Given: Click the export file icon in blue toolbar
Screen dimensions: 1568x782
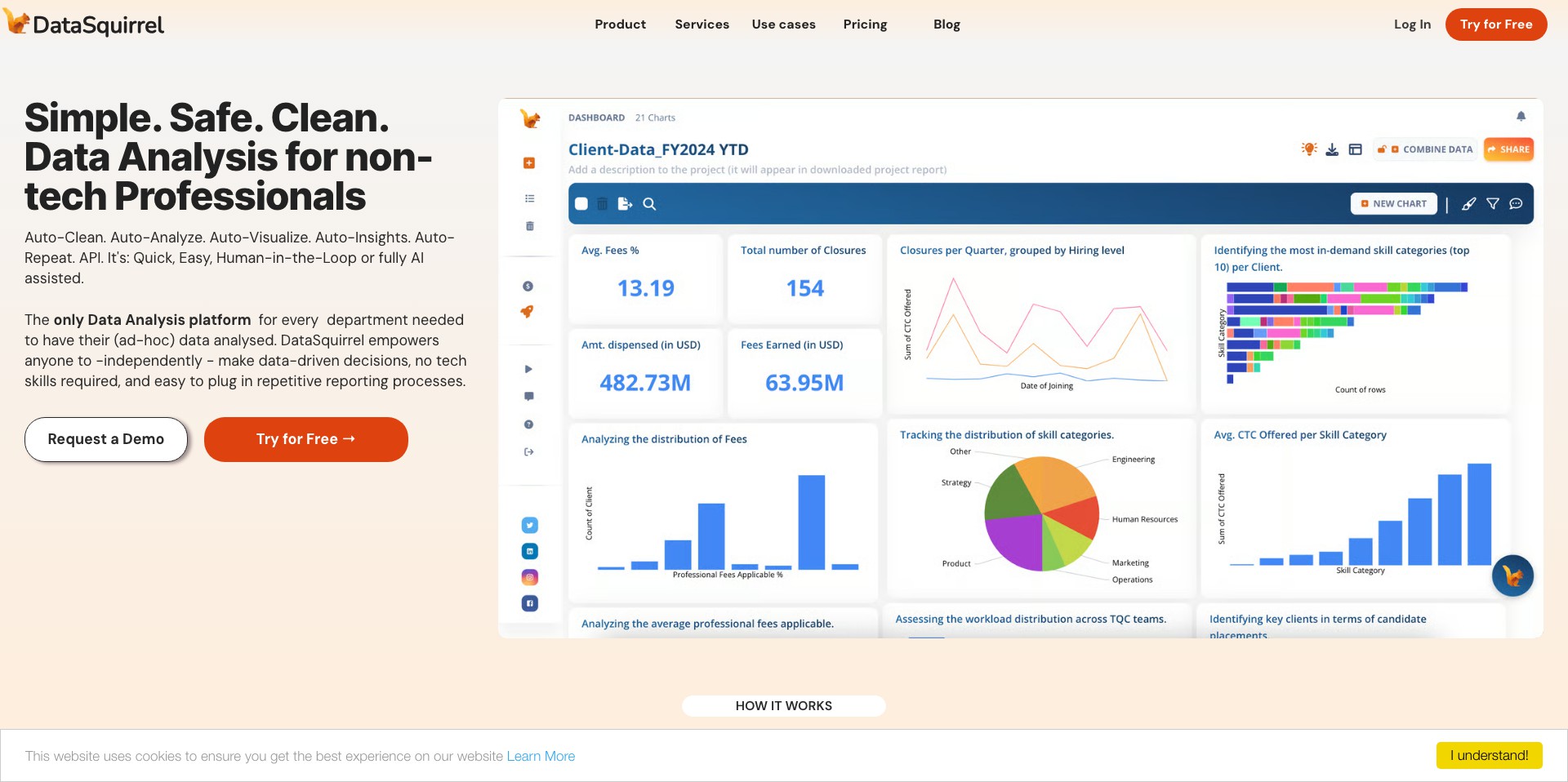Looking at the screenshot, I should 625,204.
